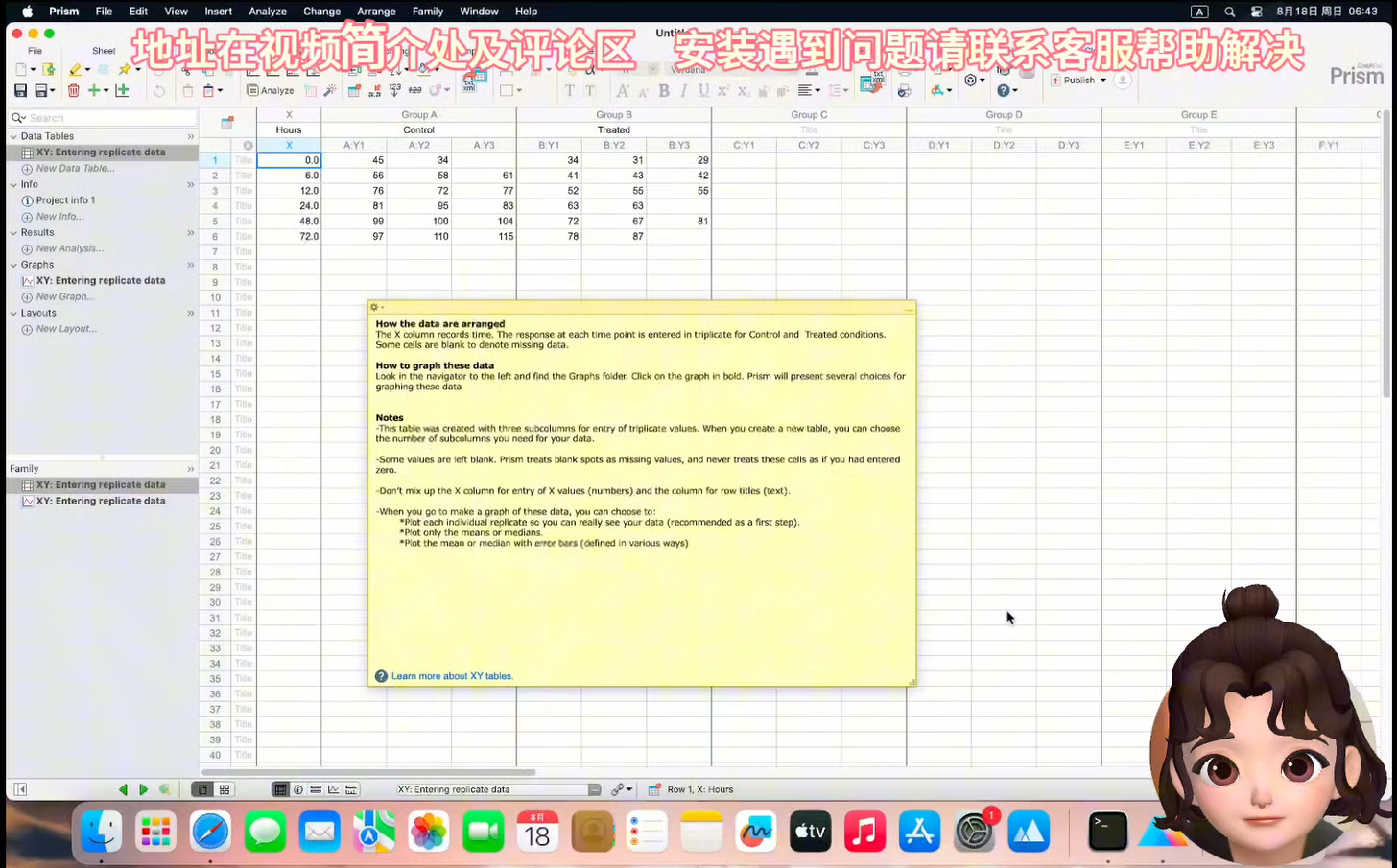Click the red trash Delete sheet icon
The image size is (1397, 868).
point(74,90)
